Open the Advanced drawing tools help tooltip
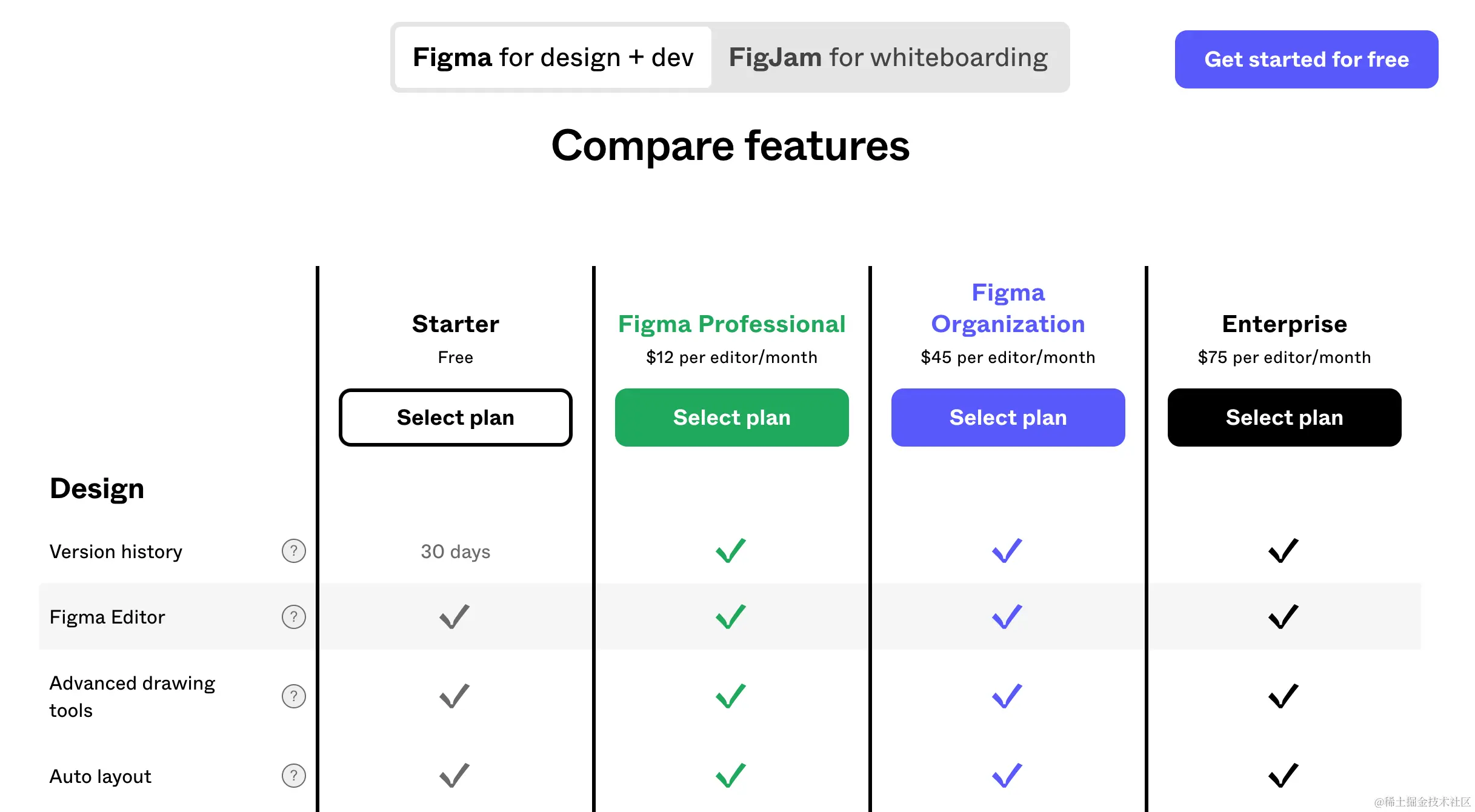This screenshot has height=812, width=1475. tap(293, 696)
